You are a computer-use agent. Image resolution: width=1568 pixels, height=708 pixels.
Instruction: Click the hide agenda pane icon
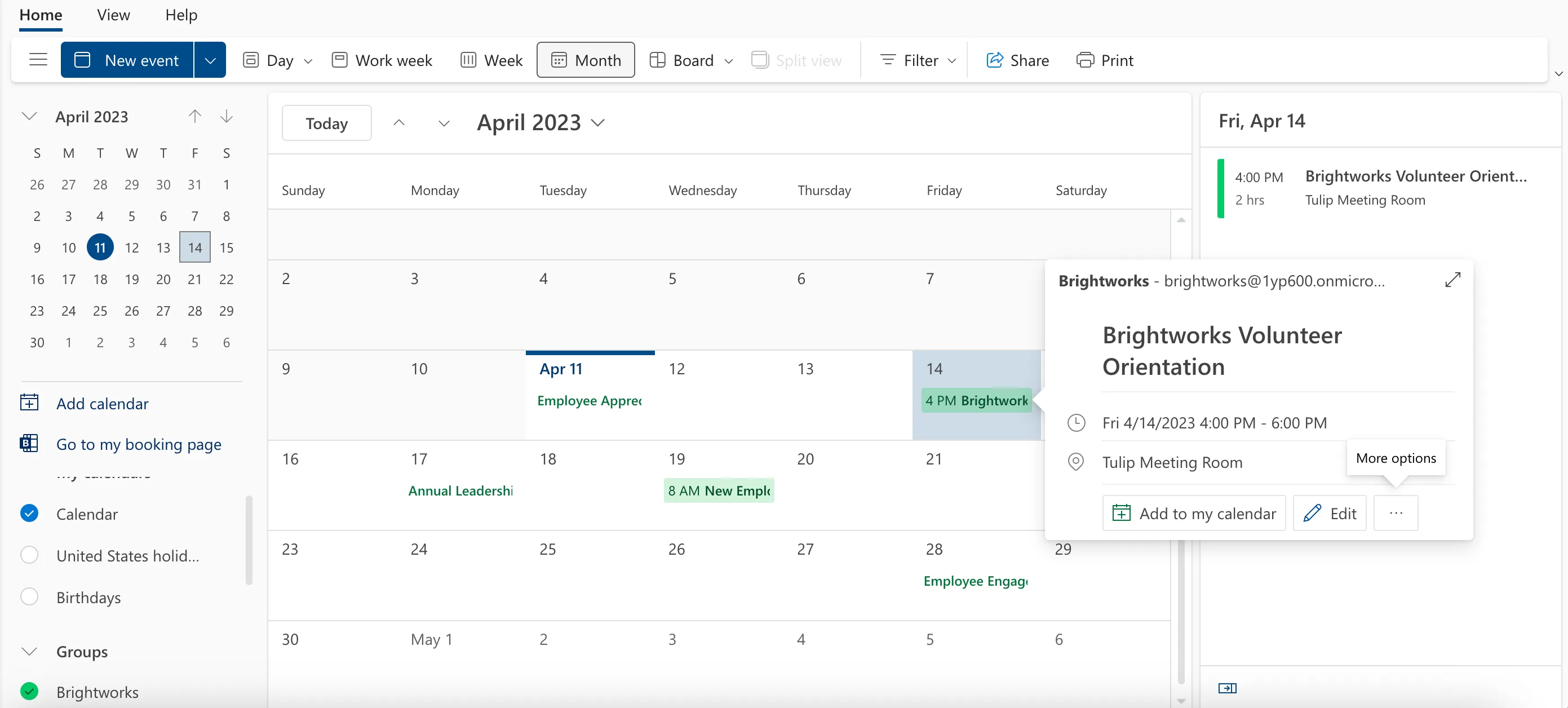coord(1227,688)
